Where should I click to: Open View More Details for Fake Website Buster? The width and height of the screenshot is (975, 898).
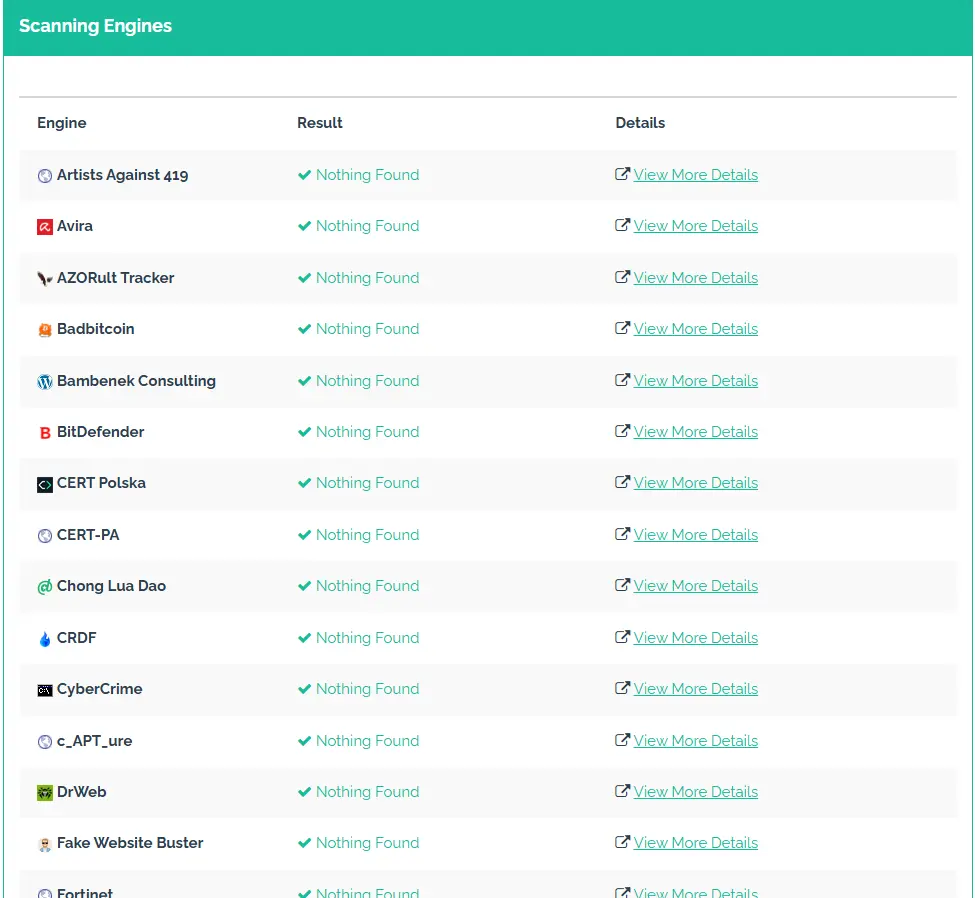point(696,843)
